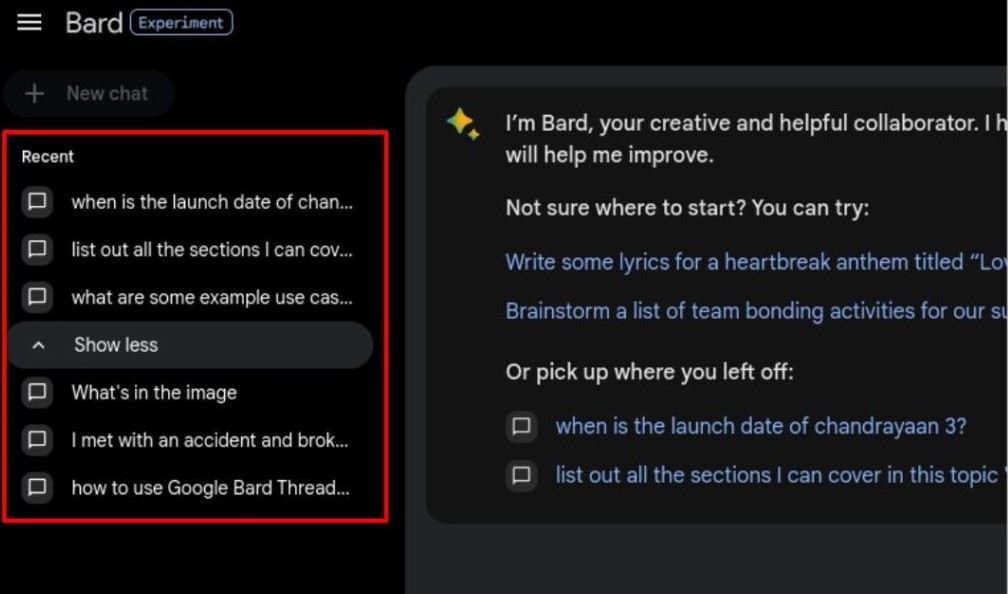Click chat icon beside 'what are some example use cas...'
Image resolution: width=1008 pixels, height=594 pixels.
click(x=37, y=297)
